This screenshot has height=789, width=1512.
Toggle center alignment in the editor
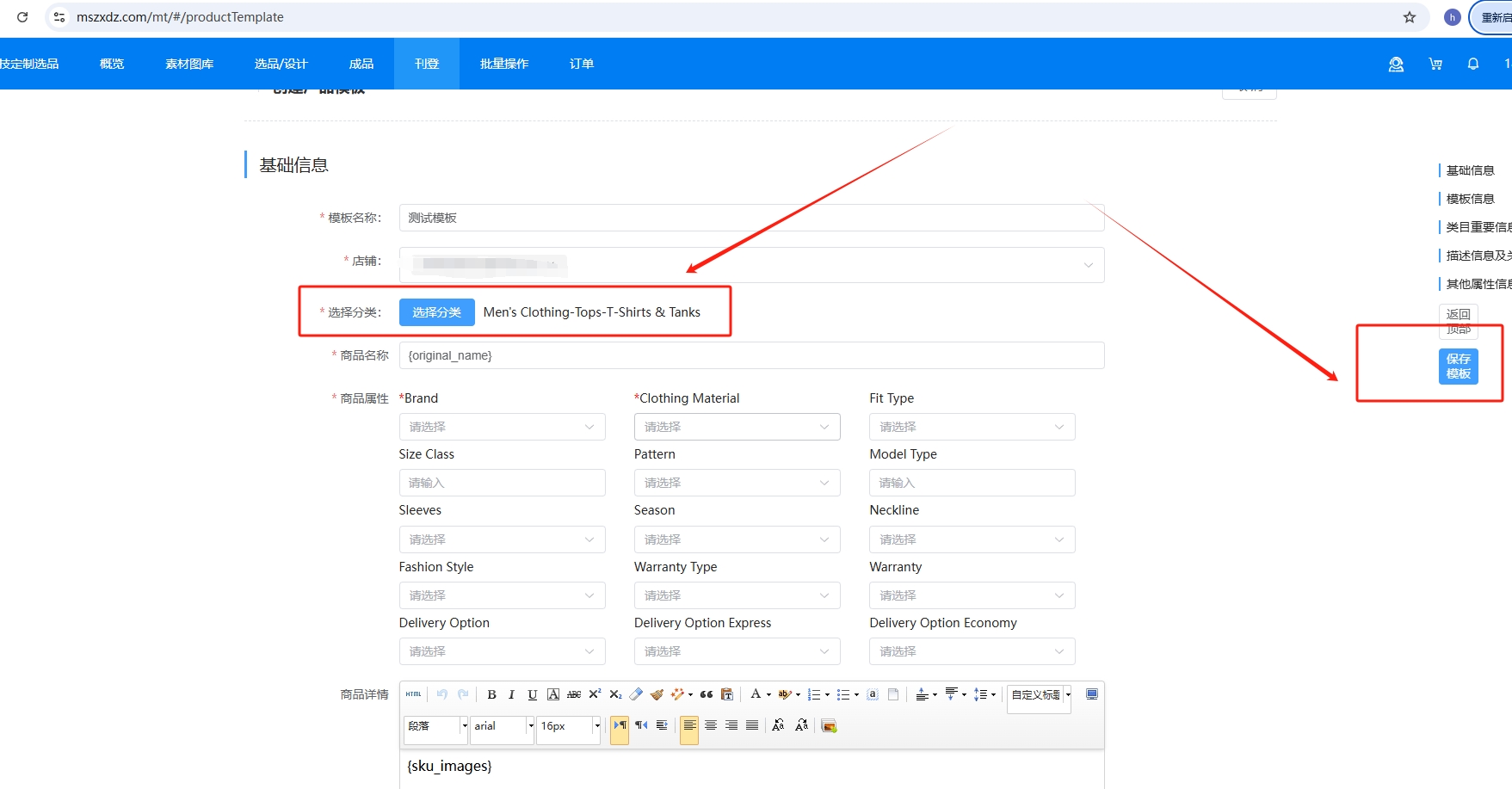coord(711,725)
